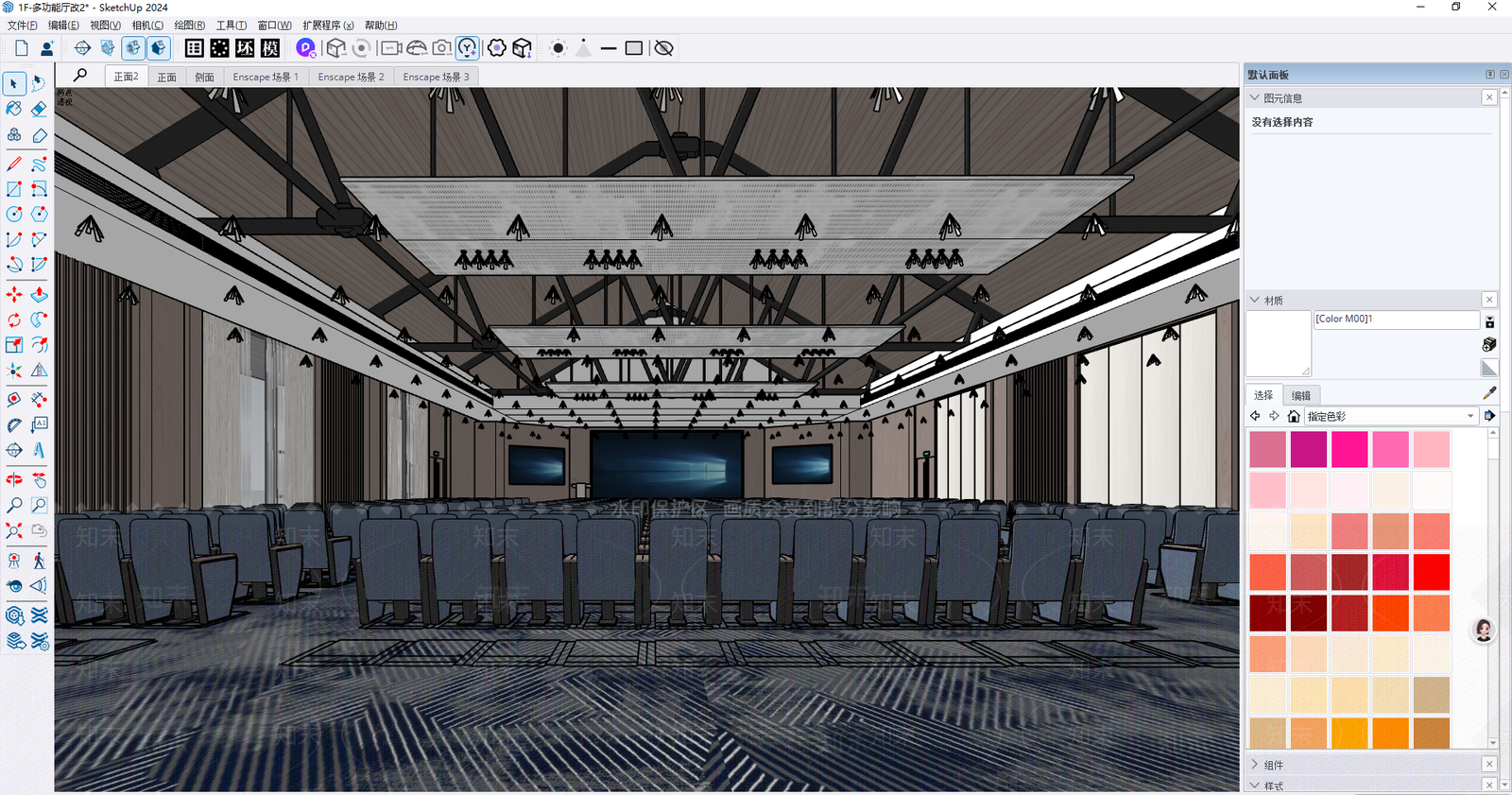Collapse the 材质 panel
Viewport: 1512px width, 795px height.
1255,300
